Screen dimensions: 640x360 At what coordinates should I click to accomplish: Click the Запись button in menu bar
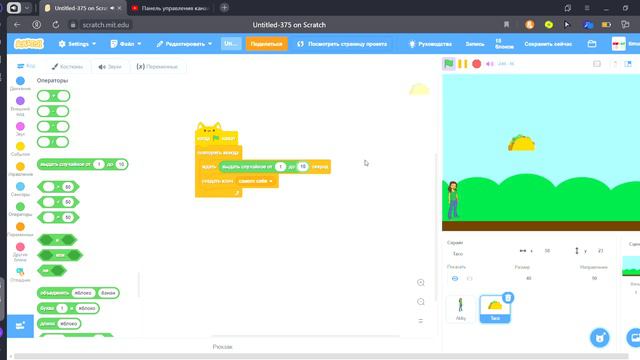tap(475, 44)
